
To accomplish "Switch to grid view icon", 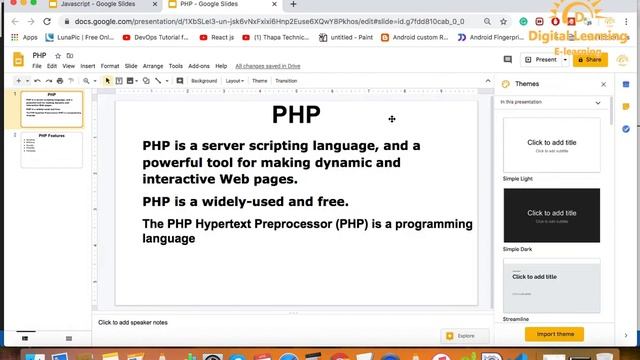I will pyautogui.click(x=69, y=338).
